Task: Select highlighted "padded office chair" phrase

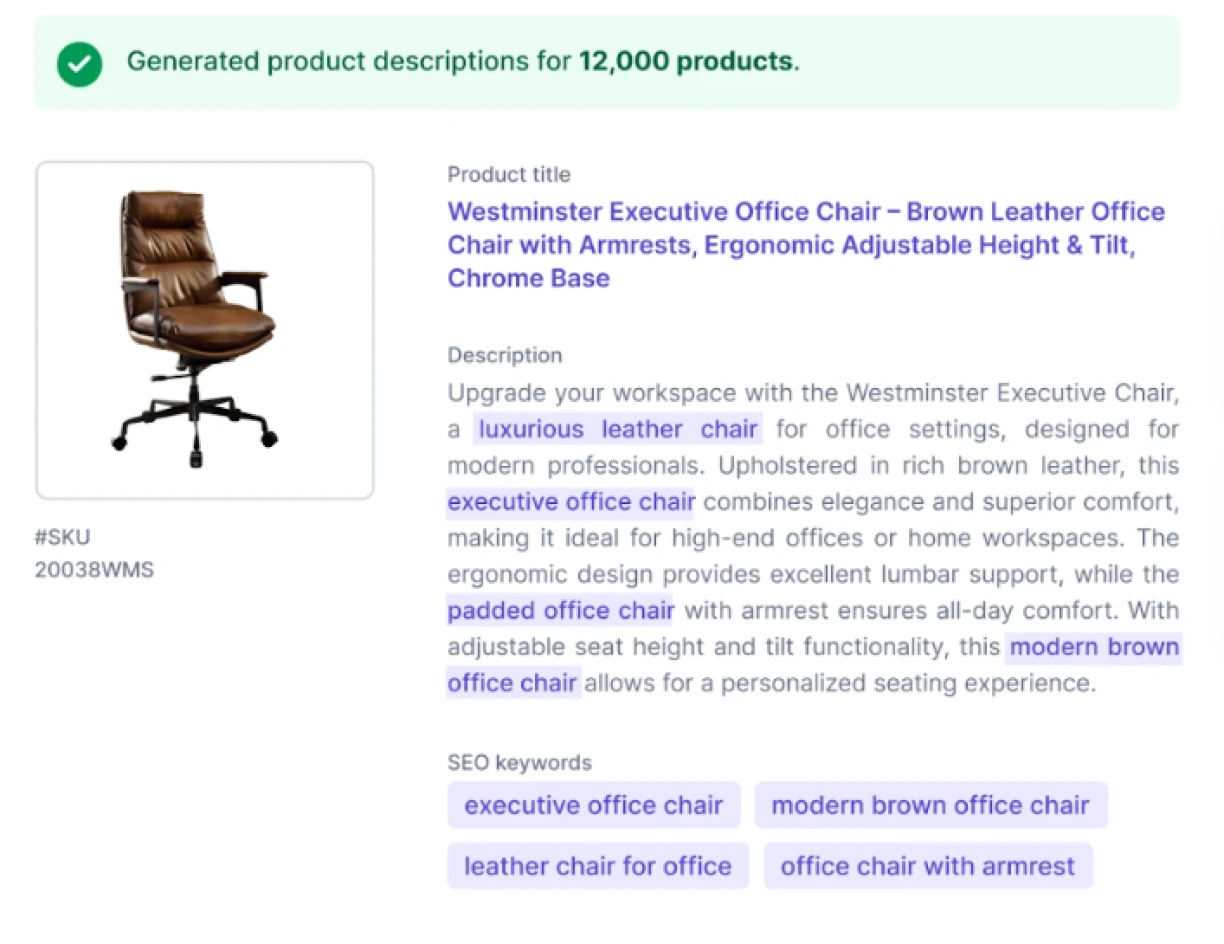Action: point(560,611)
